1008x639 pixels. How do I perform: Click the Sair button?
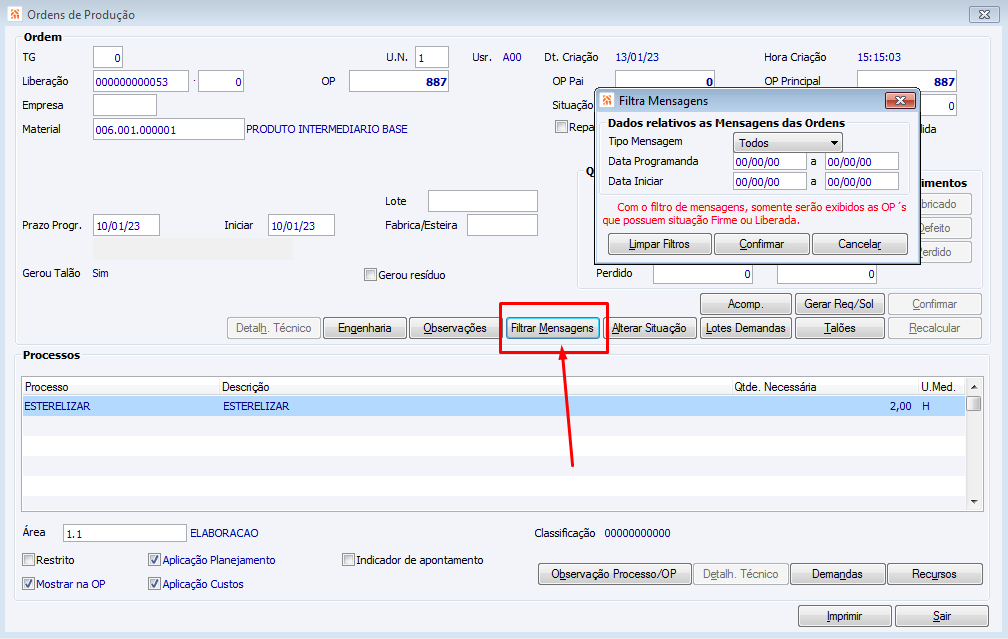942,616
